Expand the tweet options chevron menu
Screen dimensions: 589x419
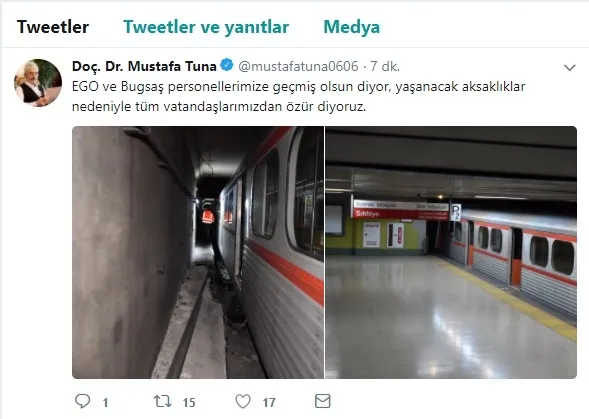[x=570, y=68]
